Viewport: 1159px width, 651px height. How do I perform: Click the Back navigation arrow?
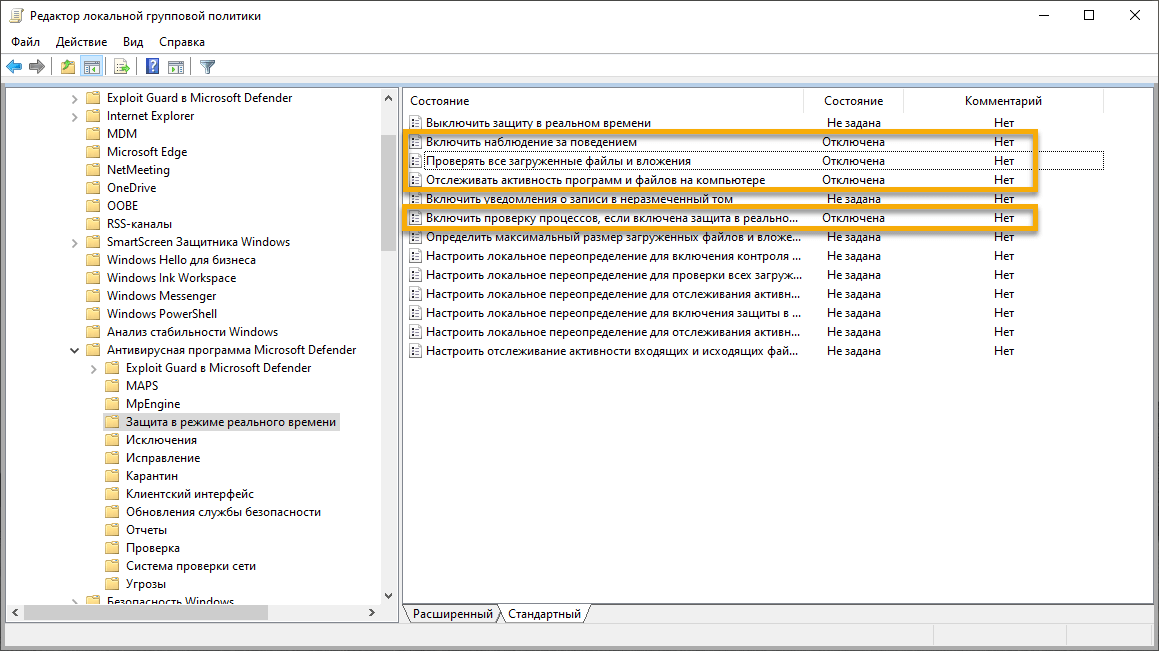pyautogui.click(x=14, y=66)
